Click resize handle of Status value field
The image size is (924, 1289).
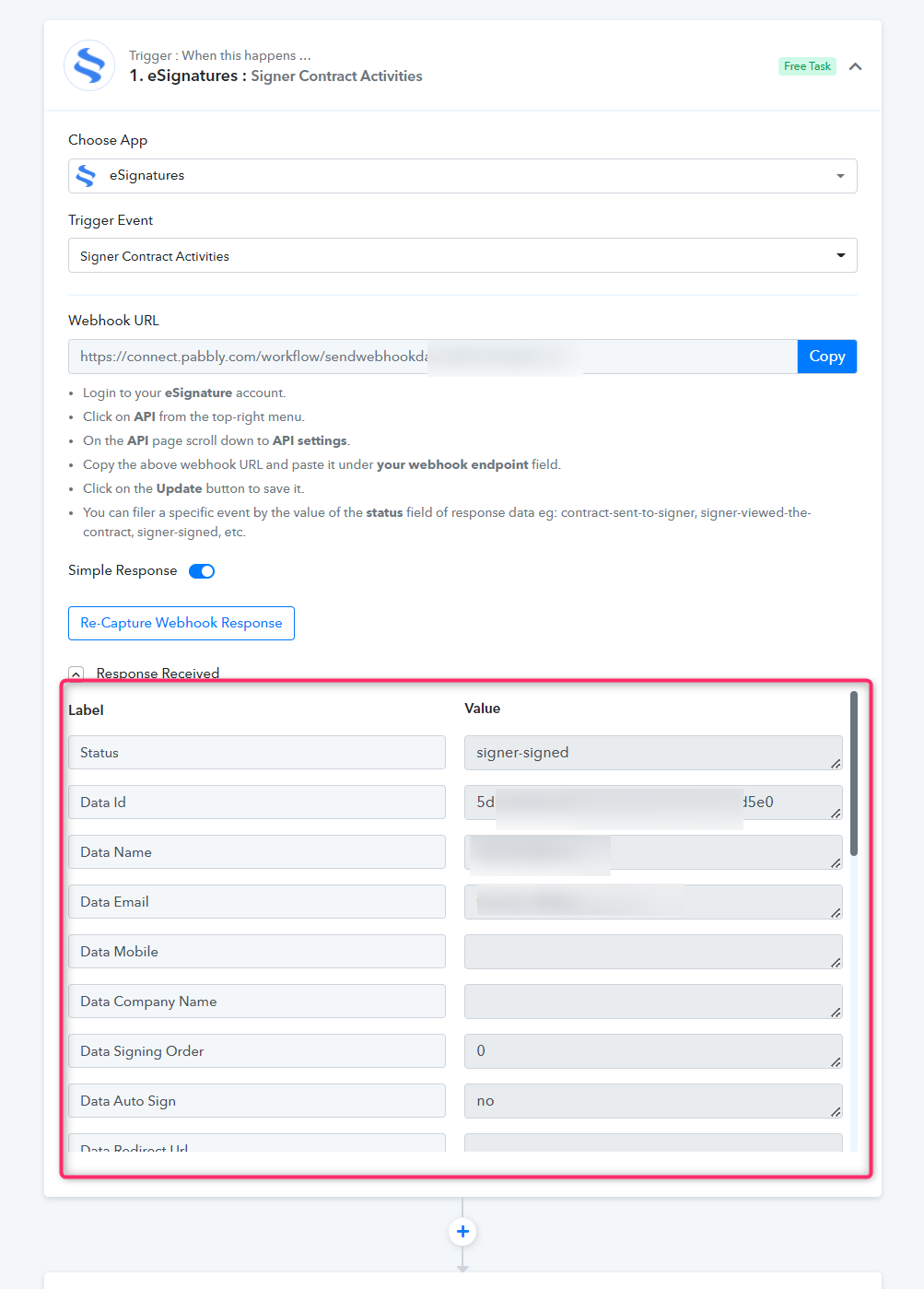click(836, 763)
